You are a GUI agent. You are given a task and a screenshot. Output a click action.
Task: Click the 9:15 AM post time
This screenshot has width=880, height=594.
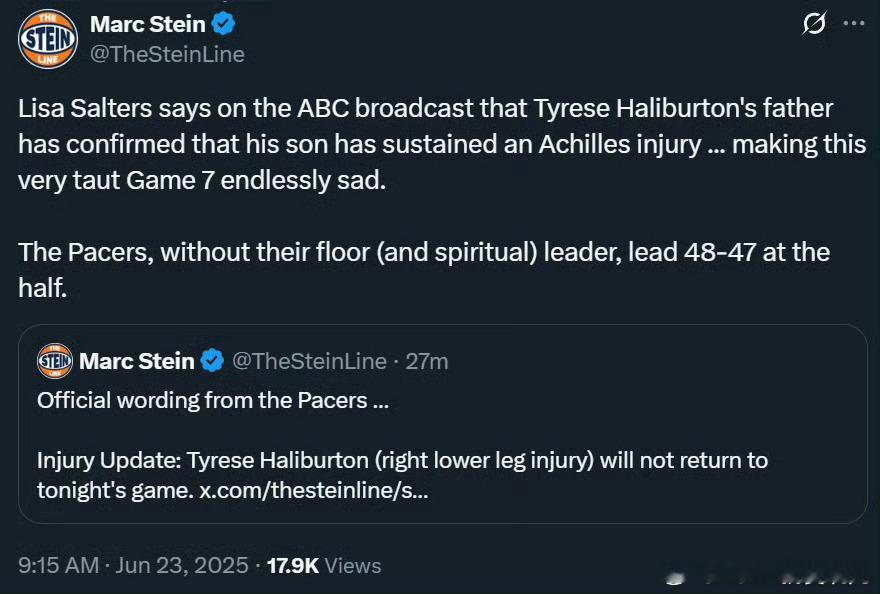click(x=58, y=565)
